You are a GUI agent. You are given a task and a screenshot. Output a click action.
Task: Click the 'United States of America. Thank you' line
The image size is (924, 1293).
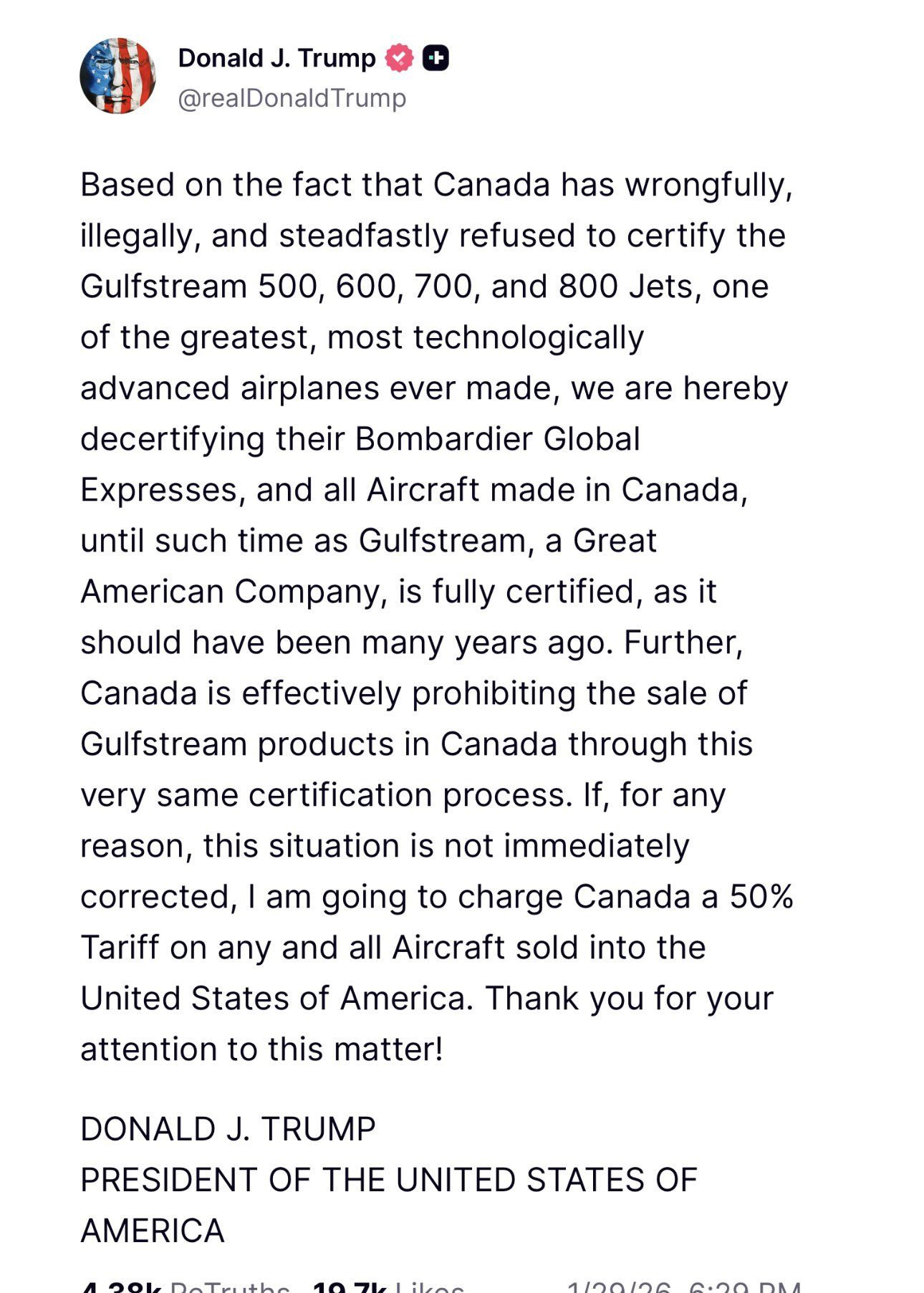(427, 999)
